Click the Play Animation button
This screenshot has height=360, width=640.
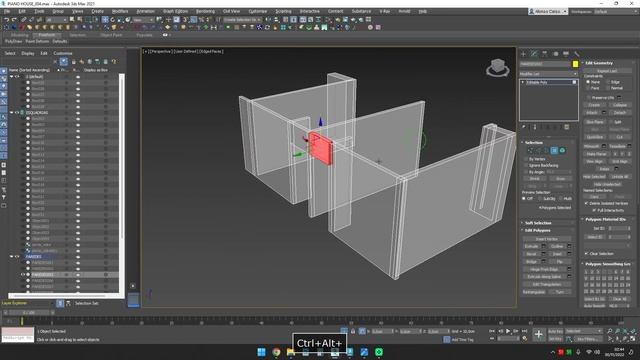508,331
